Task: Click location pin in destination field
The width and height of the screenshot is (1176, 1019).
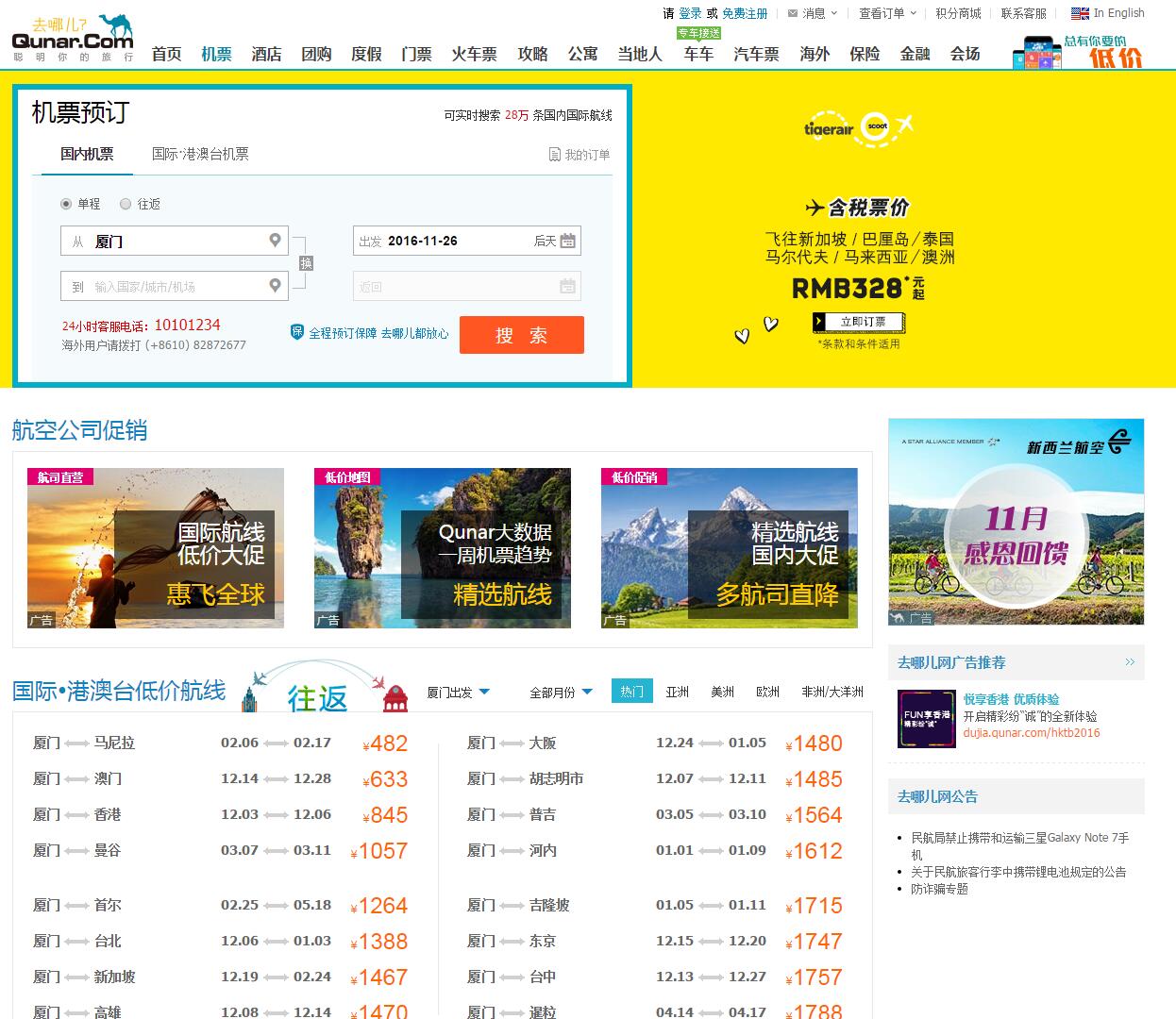Action: 275,285
